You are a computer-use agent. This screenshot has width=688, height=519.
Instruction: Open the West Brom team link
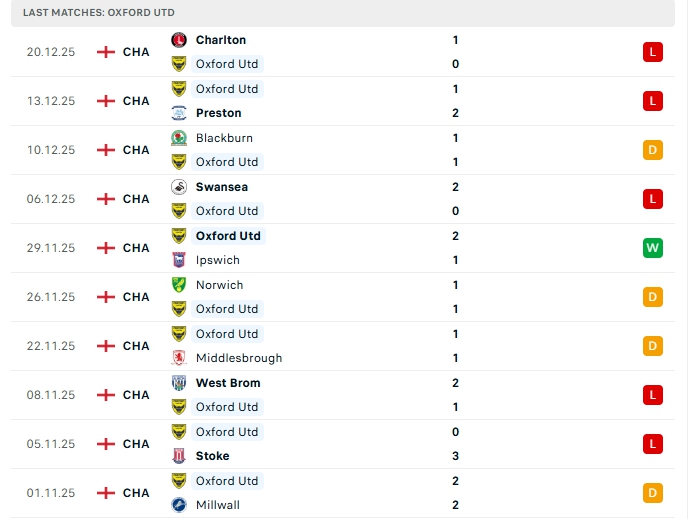click(x=228, y=383)
